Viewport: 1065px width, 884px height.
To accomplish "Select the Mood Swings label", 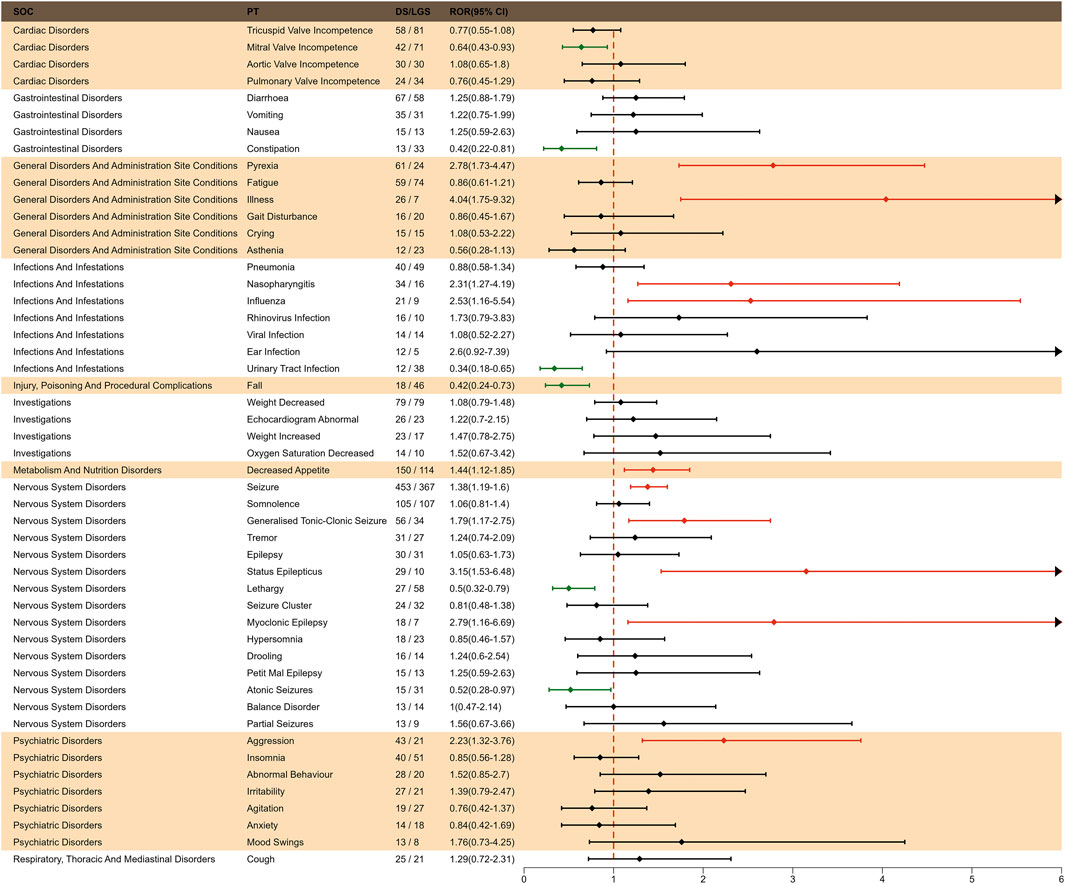I will coord(275,842).
